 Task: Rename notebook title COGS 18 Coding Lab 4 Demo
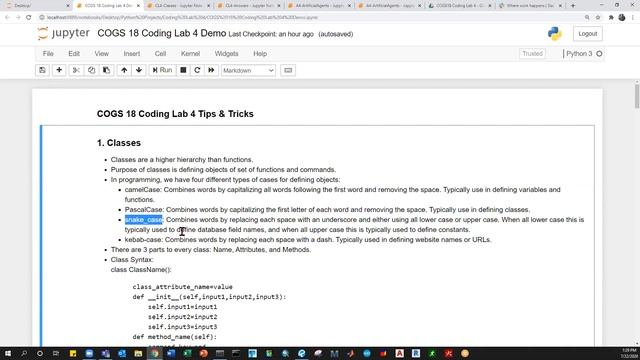(161, 33)
